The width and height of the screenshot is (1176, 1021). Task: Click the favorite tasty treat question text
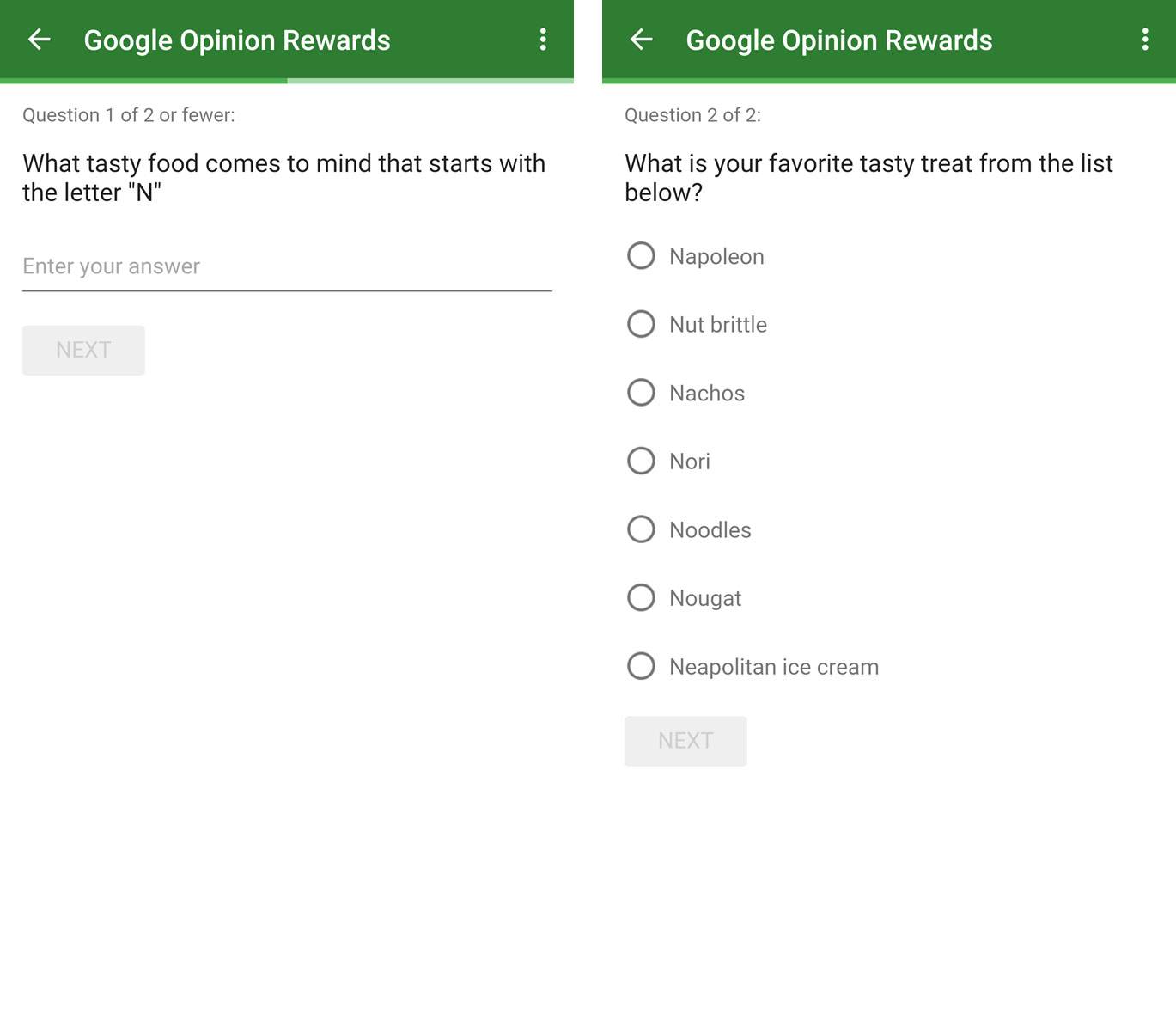pyautogui.click(x=868, y=178)
